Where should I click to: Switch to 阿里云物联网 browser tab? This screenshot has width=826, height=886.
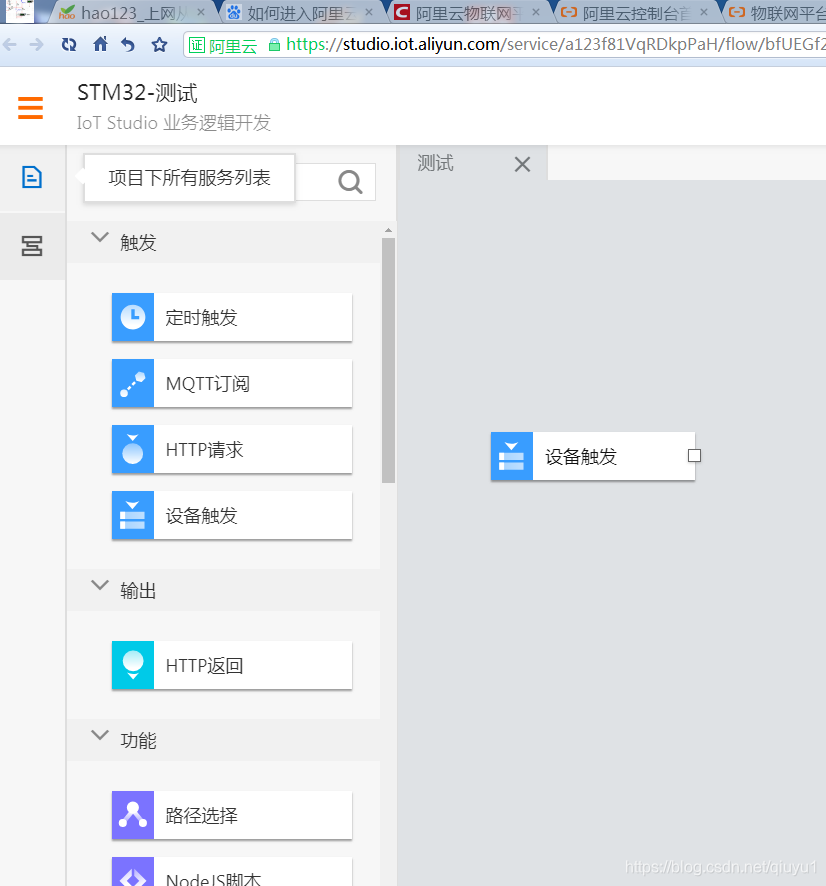(x=468, y=12)
